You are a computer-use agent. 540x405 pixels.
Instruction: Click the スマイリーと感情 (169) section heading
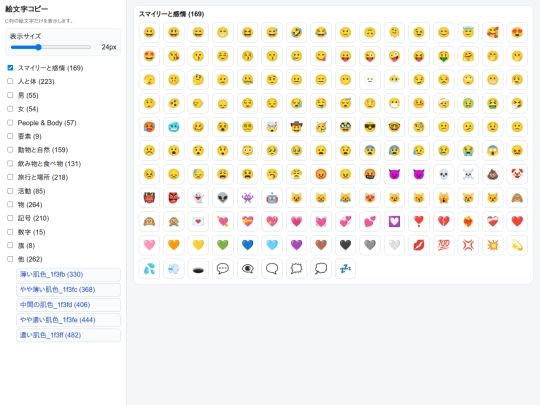(171, 14)
